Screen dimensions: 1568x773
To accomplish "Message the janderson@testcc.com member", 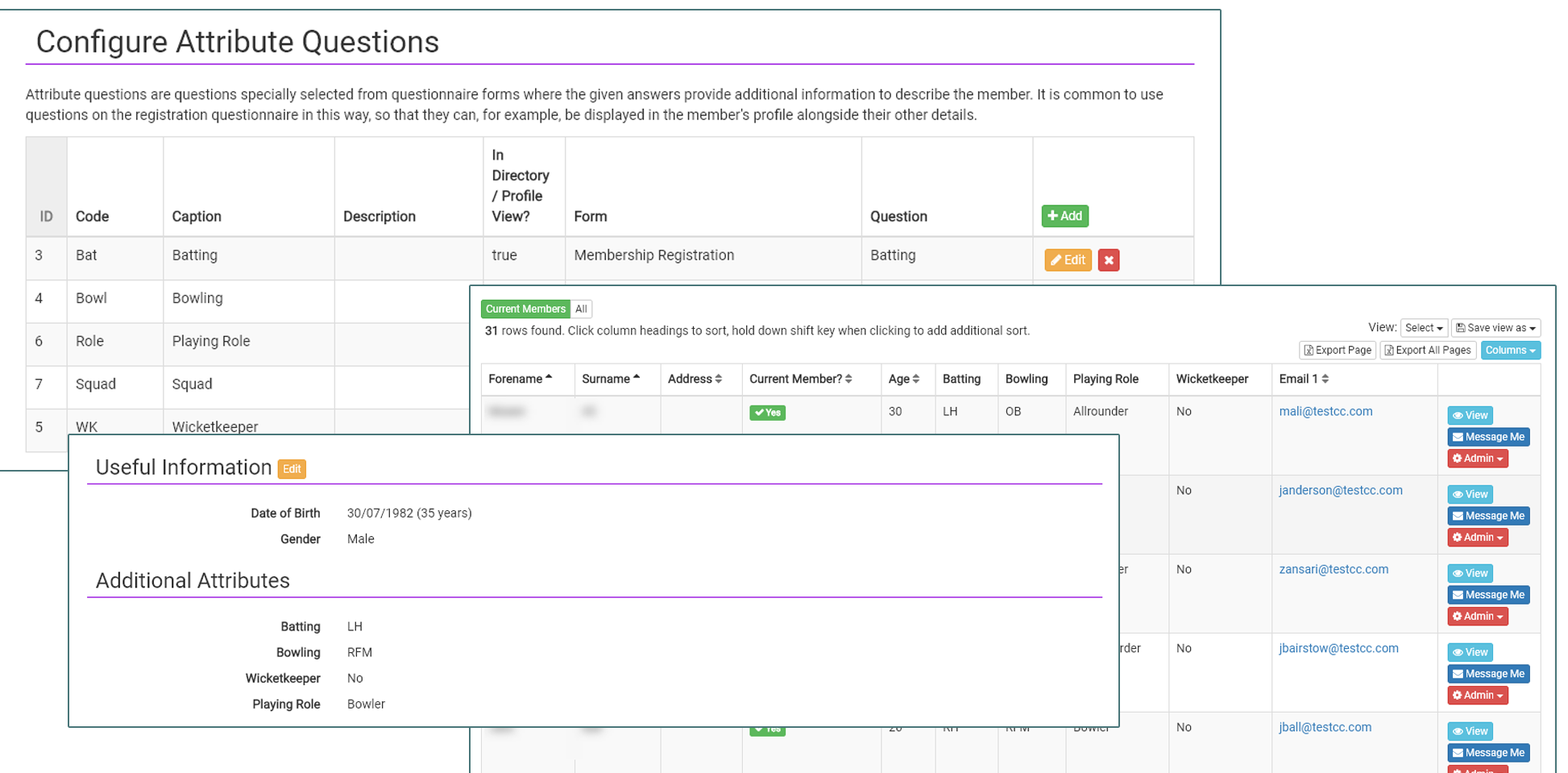I will [1488, 516].
